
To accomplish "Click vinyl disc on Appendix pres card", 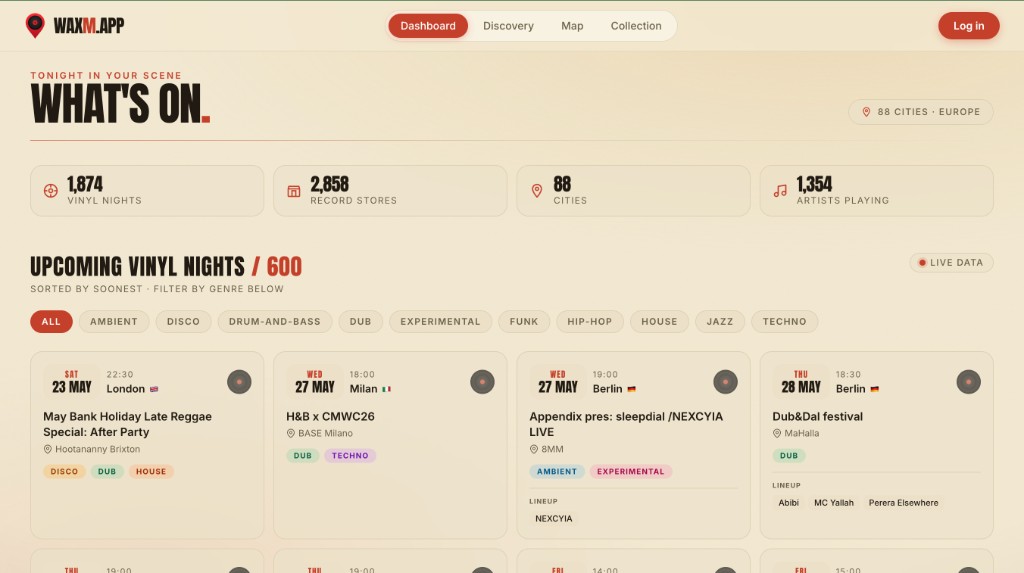I will tap(725, 382).
